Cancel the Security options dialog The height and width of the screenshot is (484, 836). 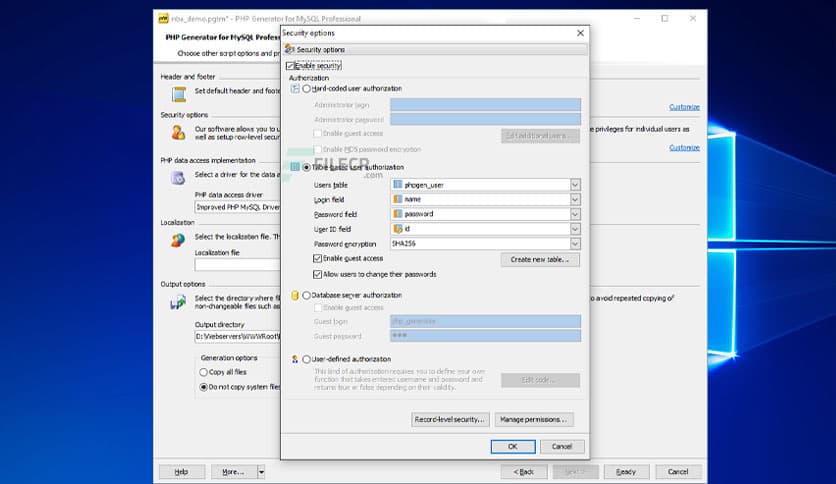(x=562, y=447)
